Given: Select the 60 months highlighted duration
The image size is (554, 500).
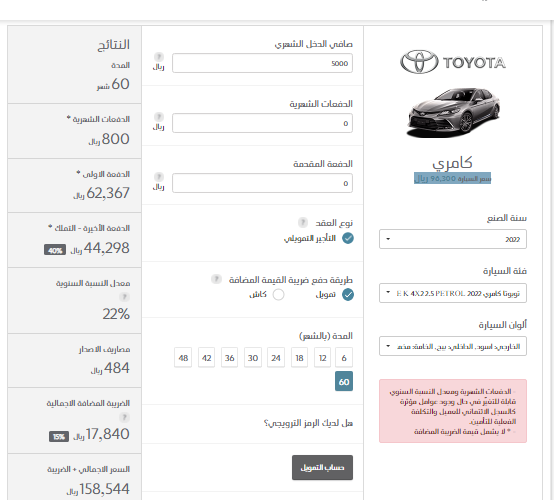Looking at the screenshot, I should tap(344, 381).
